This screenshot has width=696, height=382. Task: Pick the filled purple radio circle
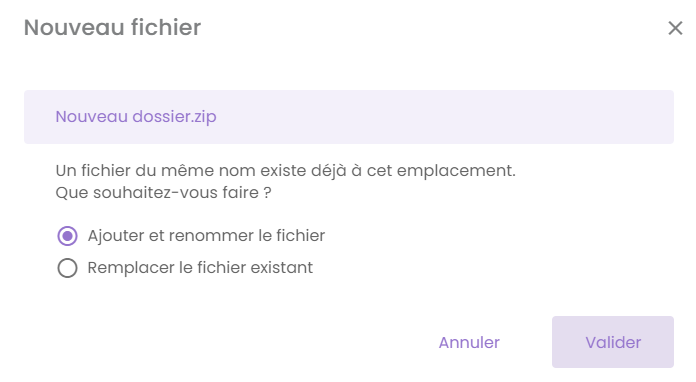67,236
